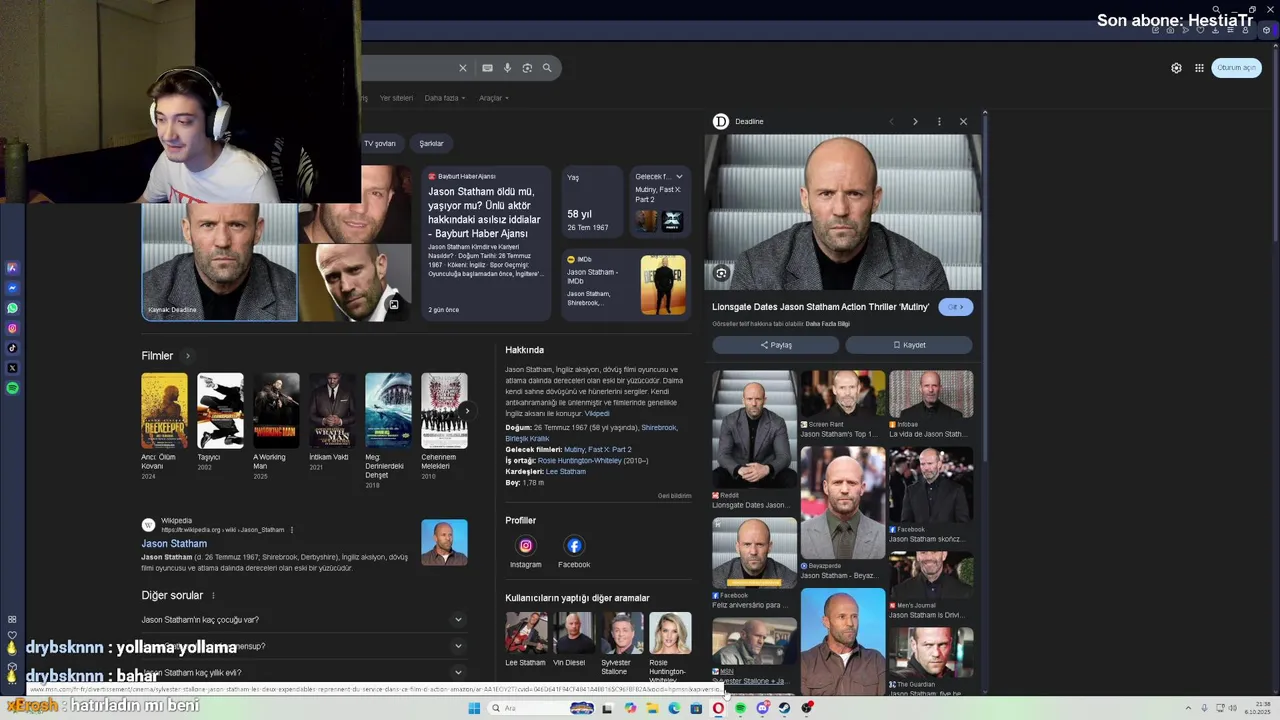This screenshot has height=720, width=1280.
Task: Select the TV şovları chip
Action: pyautogui.click(x=379, y=143)
